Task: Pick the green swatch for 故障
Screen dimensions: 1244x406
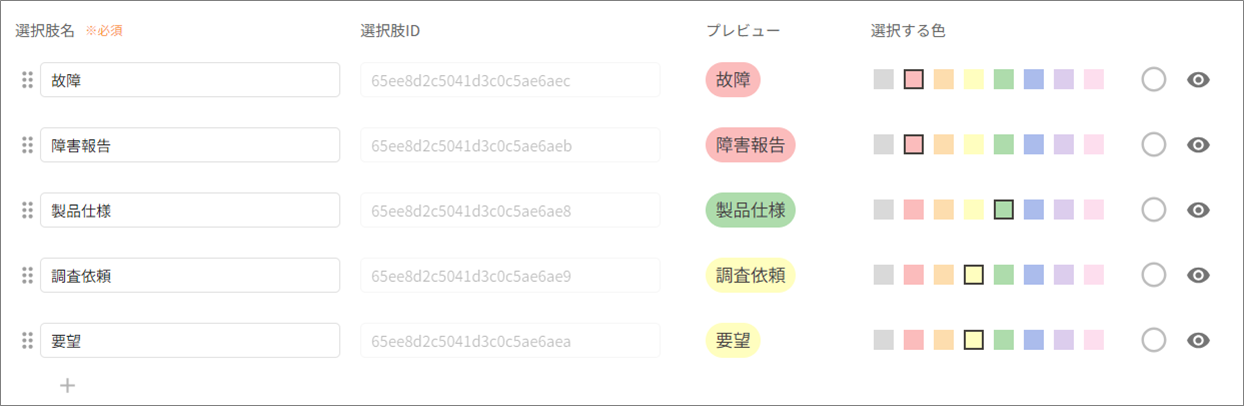Action: tap(1004, 80)
